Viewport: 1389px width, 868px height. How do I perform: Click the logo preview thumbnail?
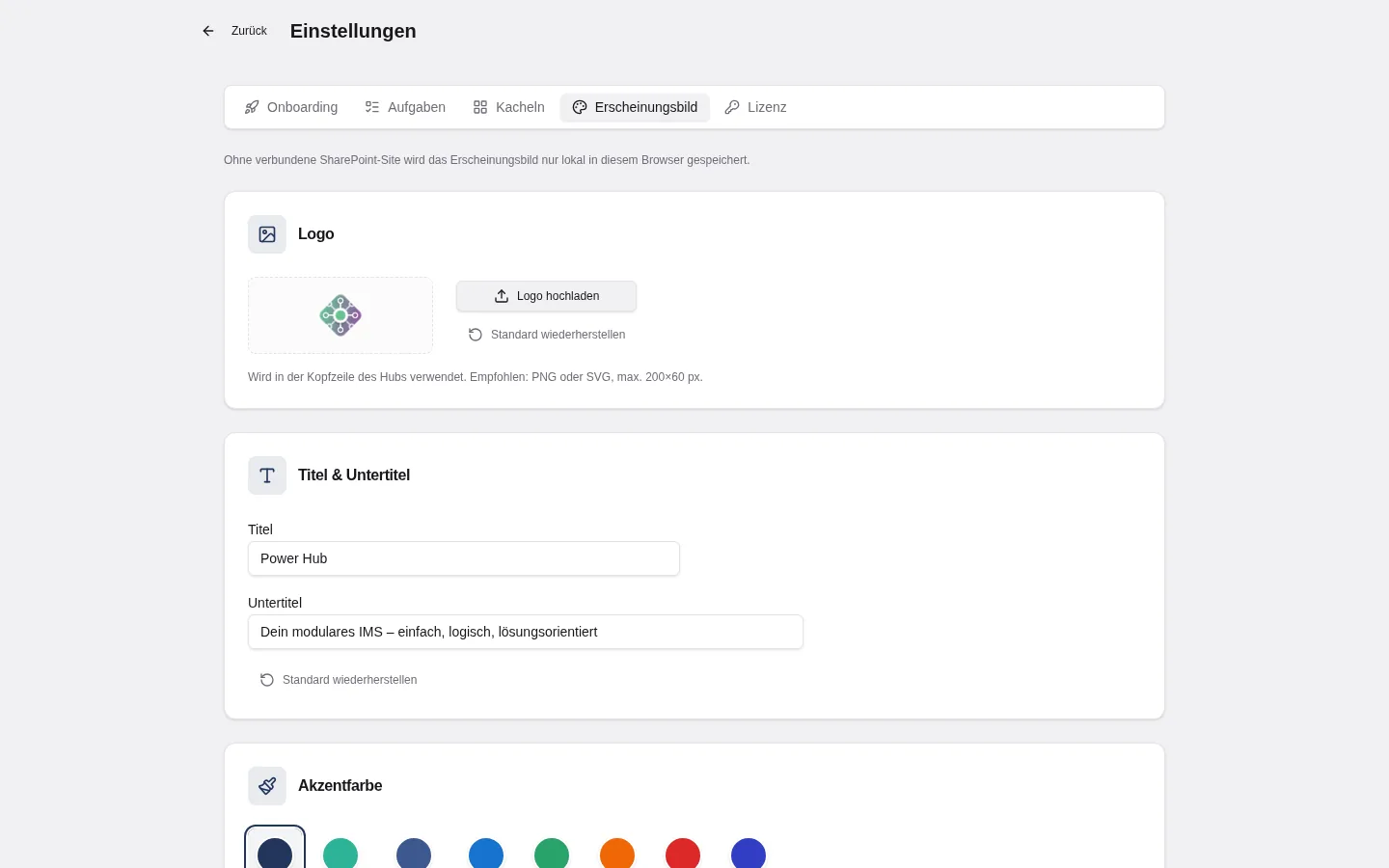pos(340,315)
